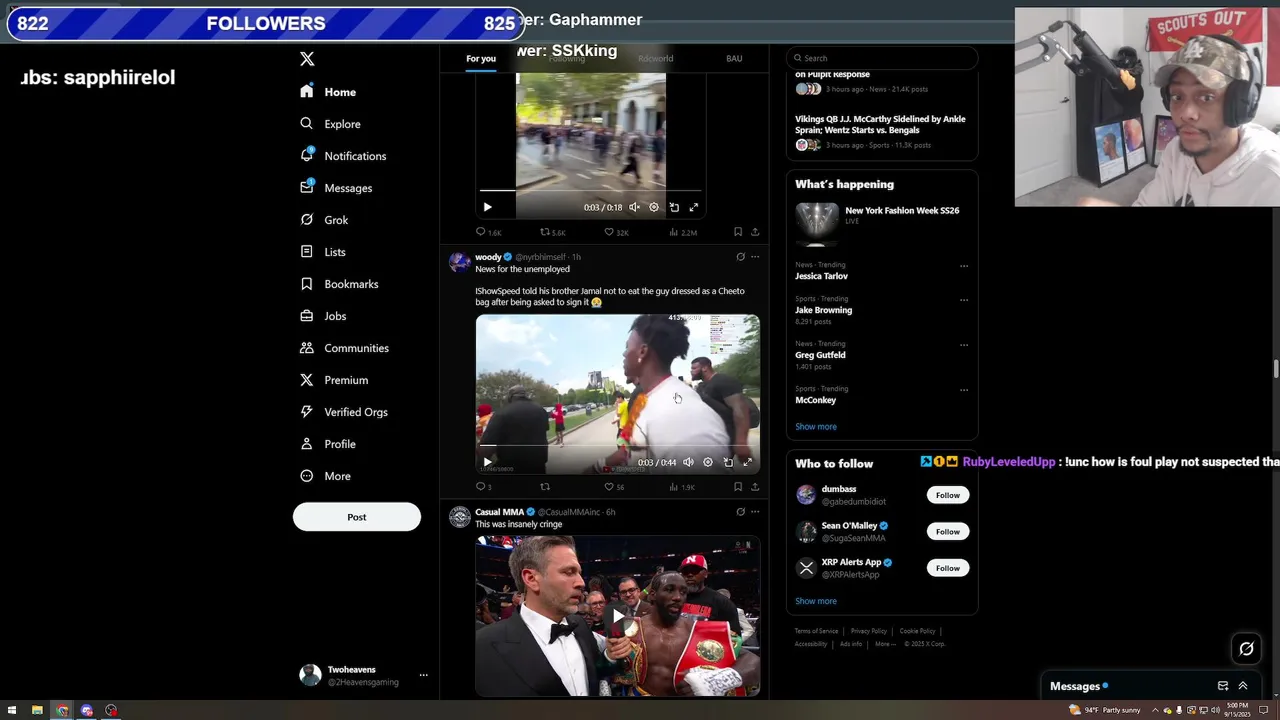The width and height of the screenshot is (1280, 720).
Task: Expand More menu in sidebar
Action: click(x=326, y=476)
